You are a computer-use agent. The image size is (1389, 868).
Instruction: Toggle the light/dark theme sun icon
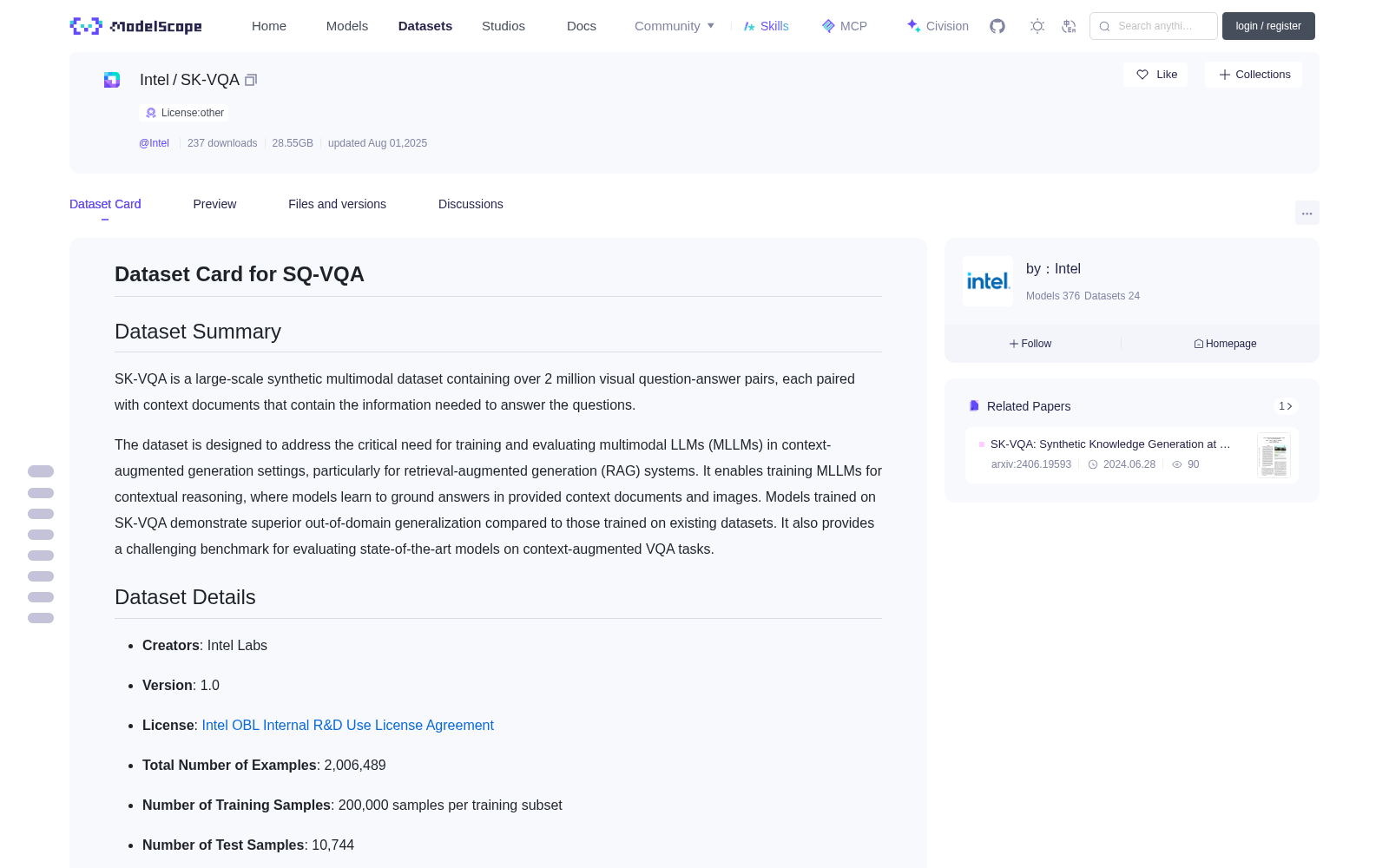pos(1037,26)
